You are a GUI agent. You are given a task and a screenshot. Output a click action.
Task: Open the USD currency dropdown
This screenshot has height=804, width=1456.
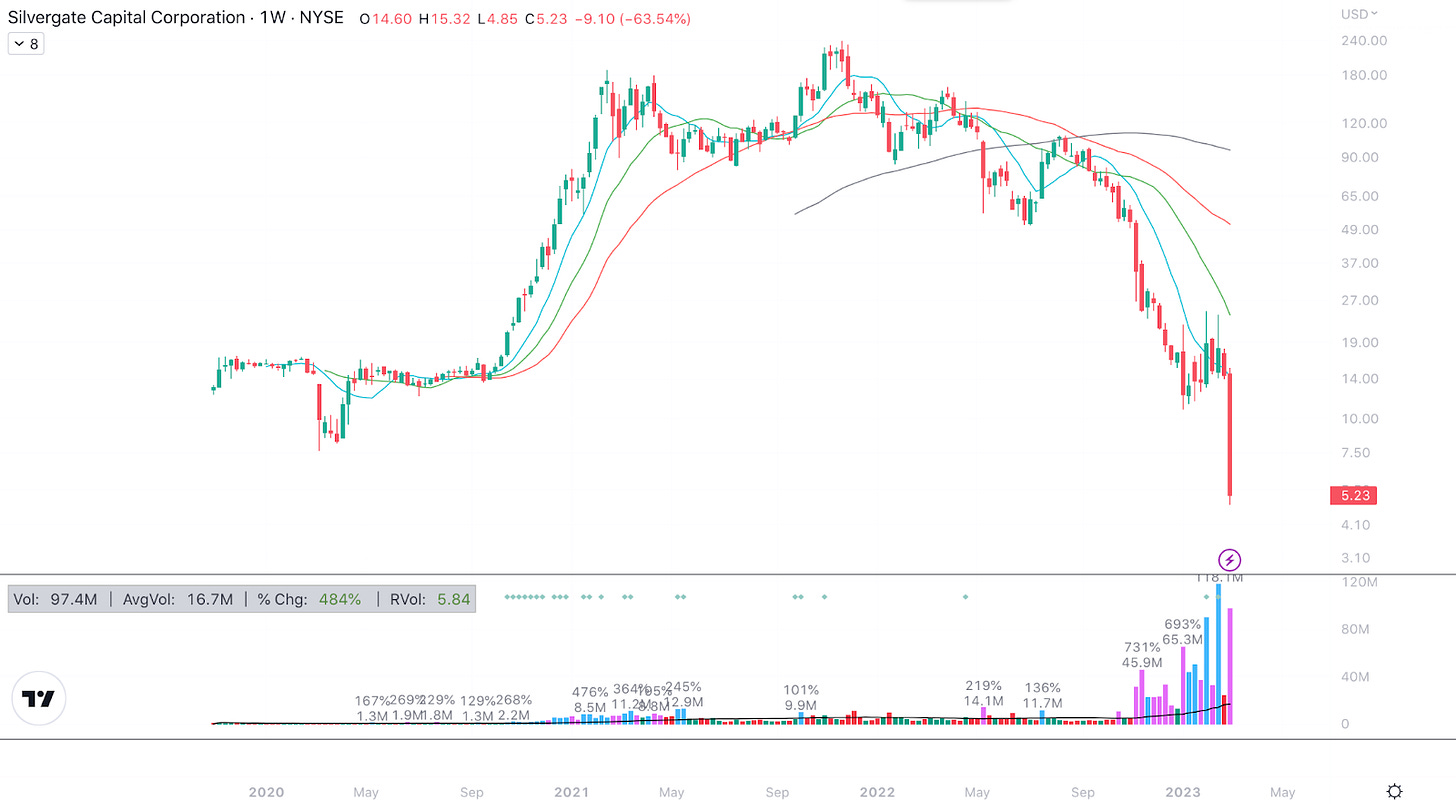[x=1359, y=14]
